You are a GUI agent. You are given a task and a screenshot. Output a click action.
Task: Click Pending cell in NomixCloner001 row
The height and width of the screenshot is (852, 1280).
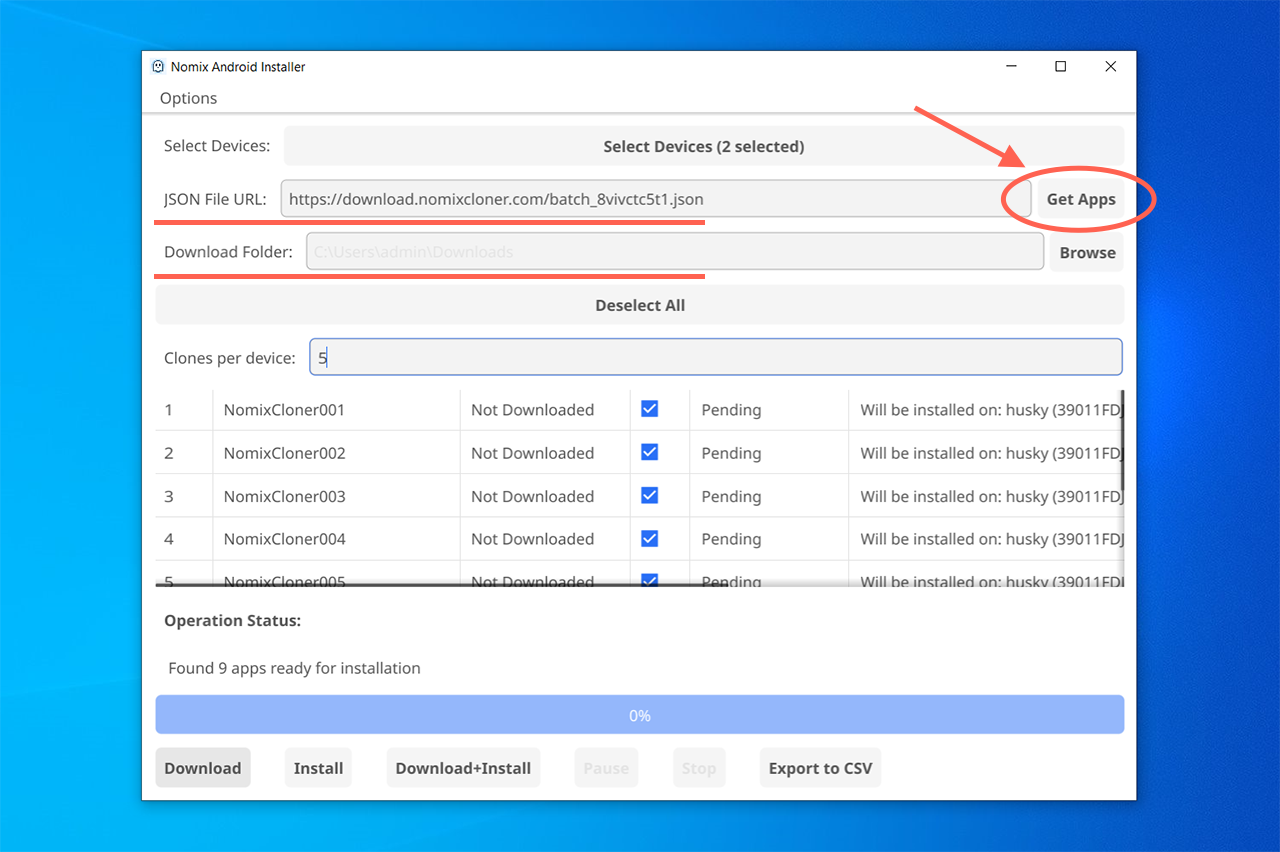769,410
